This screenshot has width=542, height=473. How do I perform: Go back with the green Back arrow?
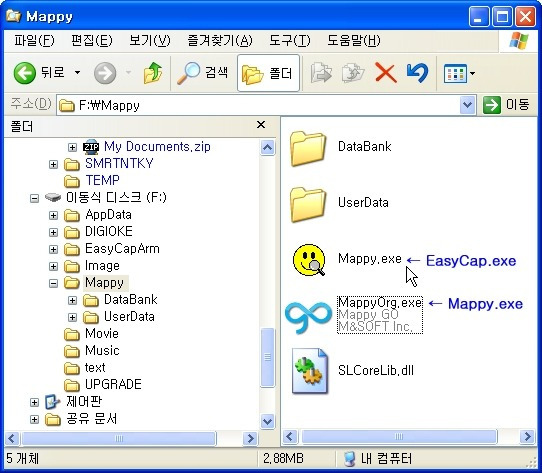point(25,73)
